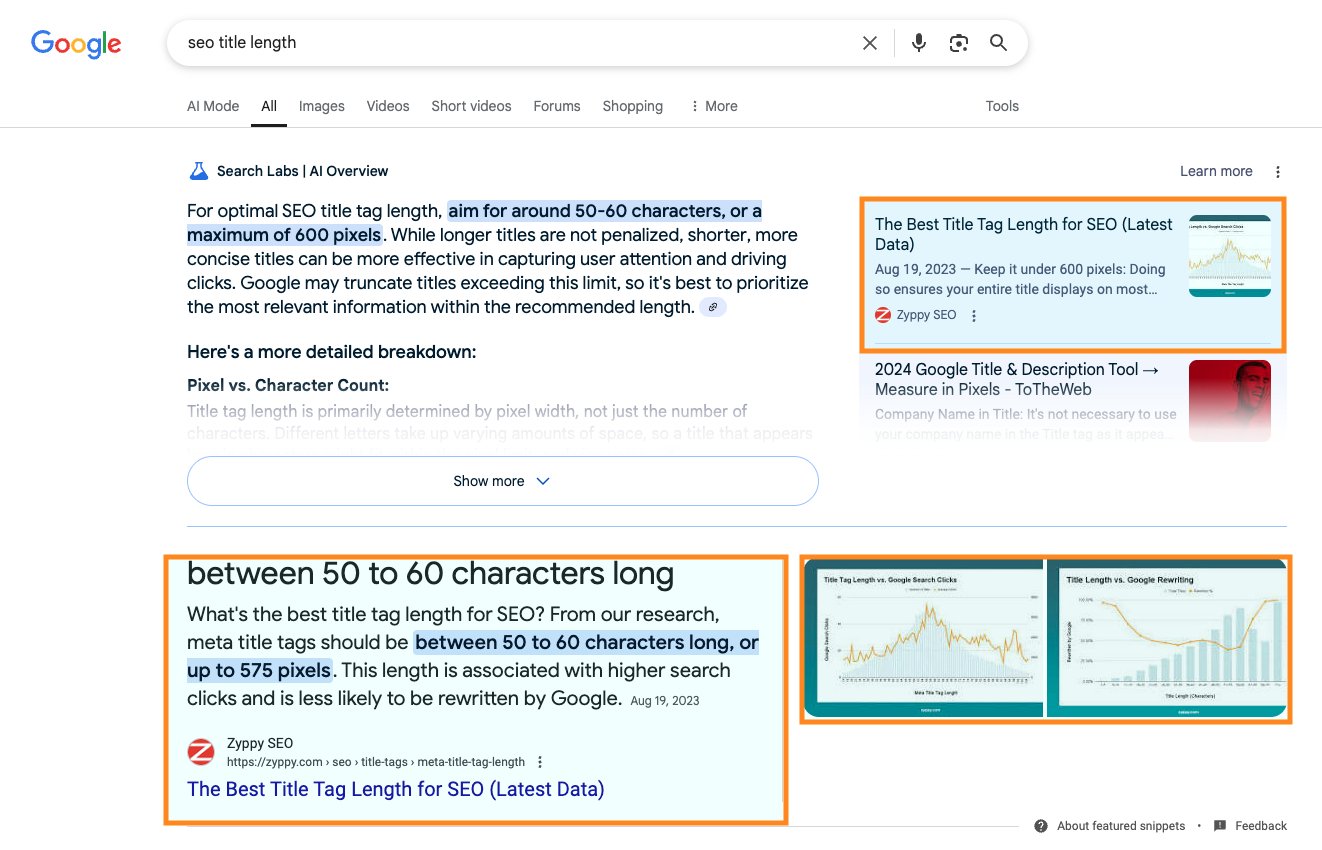Click the Feedback link
The image size is (1322, 850).
click(x=1261, y=826)
